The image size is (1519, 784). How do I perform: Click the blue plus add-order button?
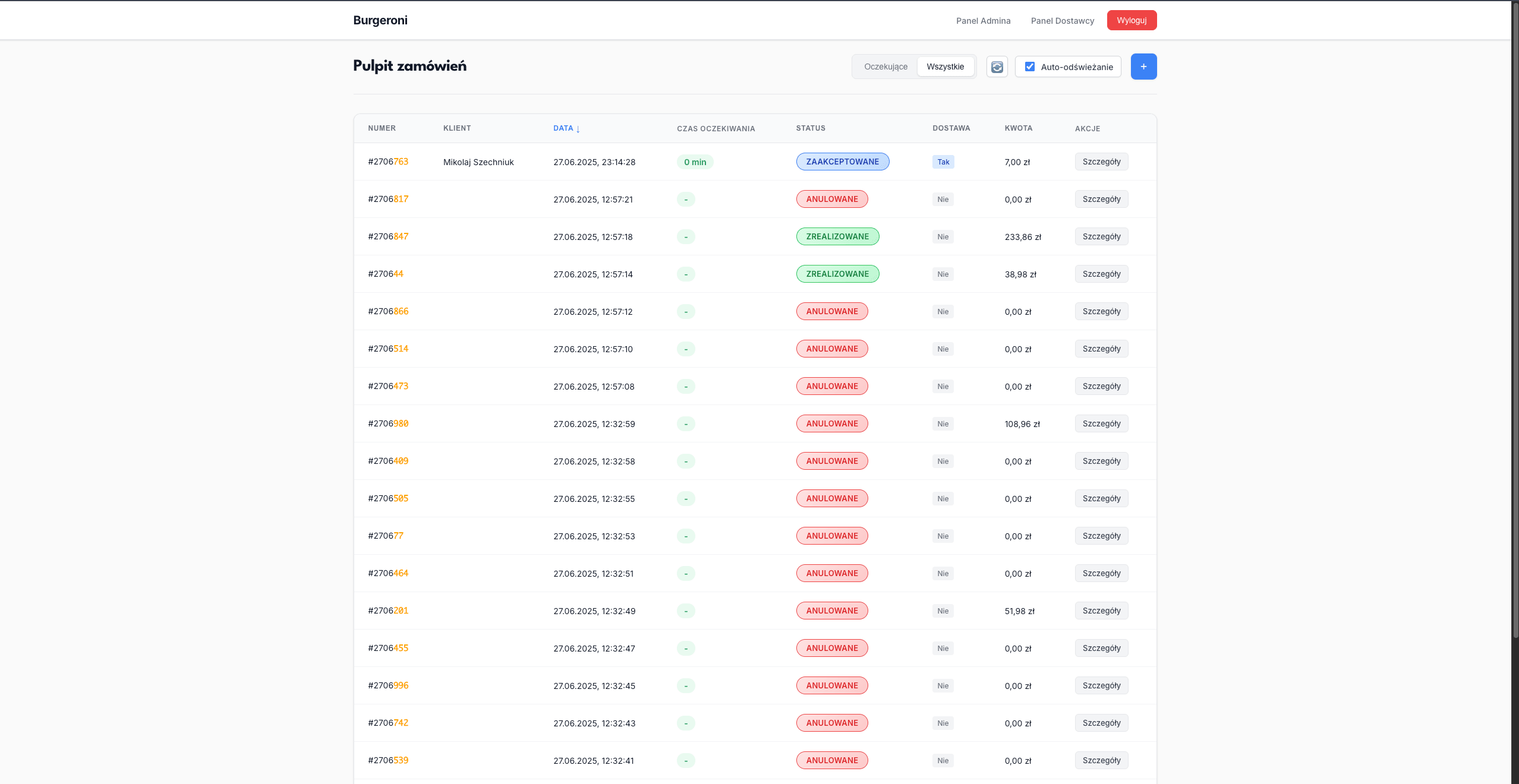(x=1143, y=67)
